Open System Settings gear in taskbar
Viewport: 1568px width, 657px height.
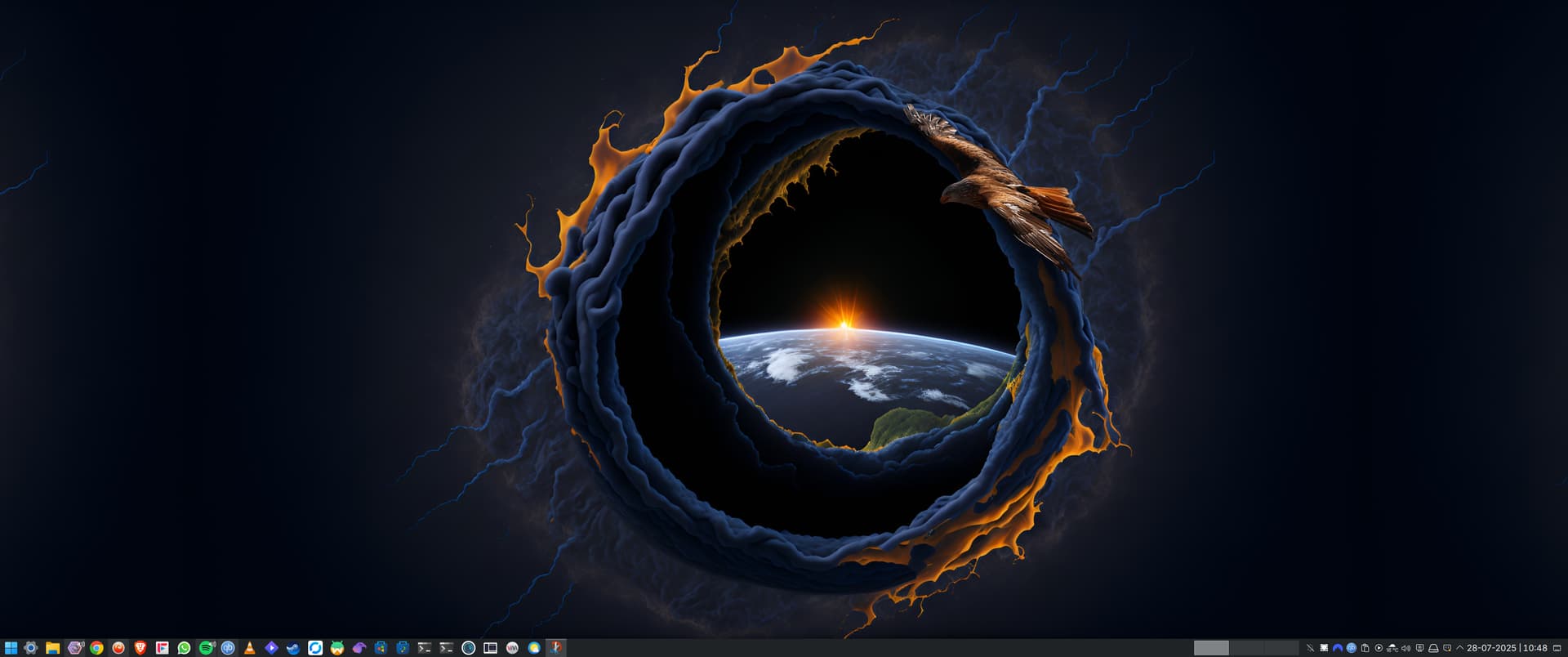(31, 648)
